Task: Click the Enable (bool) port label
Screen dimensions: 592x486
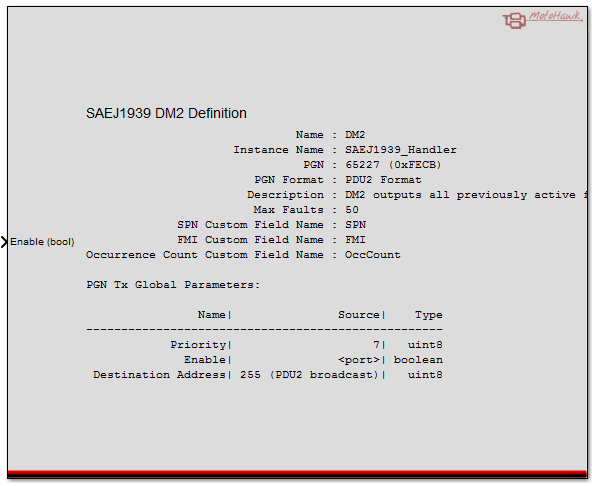Action: coord(42,242)
